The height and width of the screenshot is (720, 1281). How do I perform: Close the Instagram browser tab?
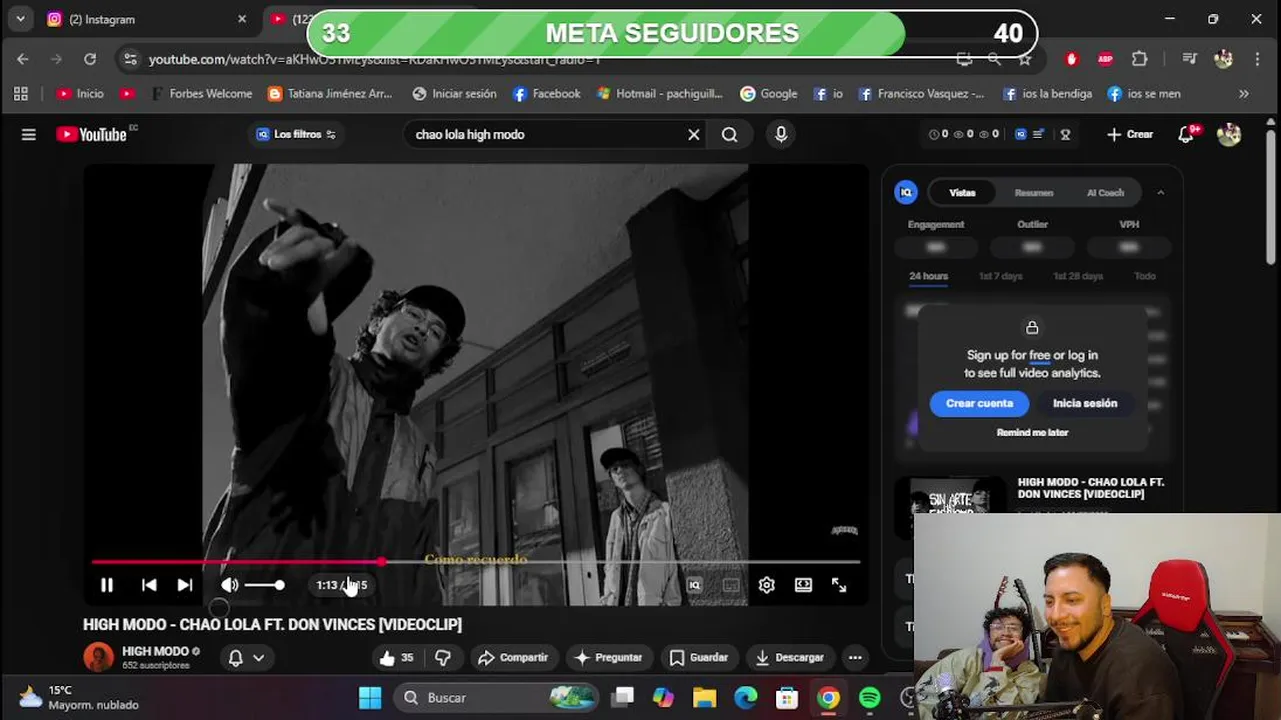tap(242, 19)
